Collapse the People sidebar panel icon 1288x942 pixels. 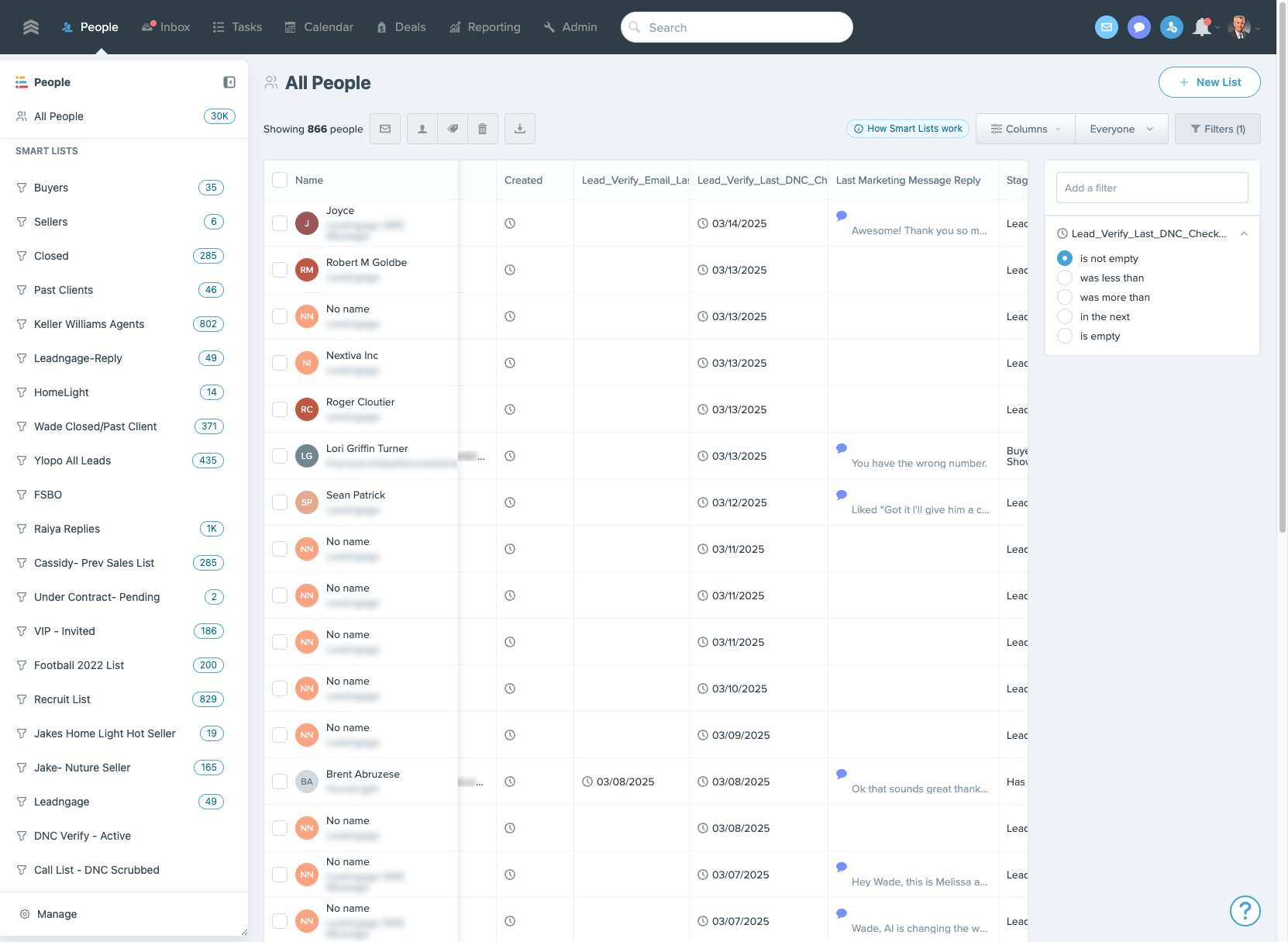click(229, 82)
